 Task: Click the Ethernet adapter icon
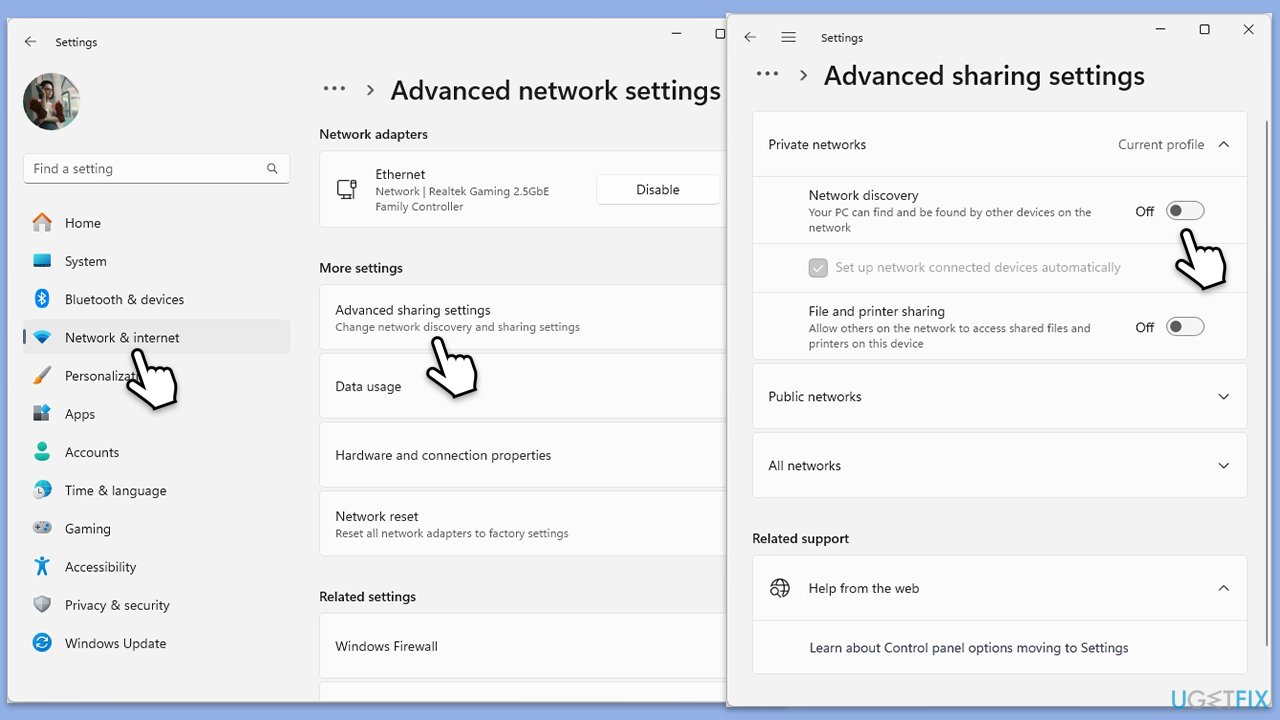click(347, 189)
